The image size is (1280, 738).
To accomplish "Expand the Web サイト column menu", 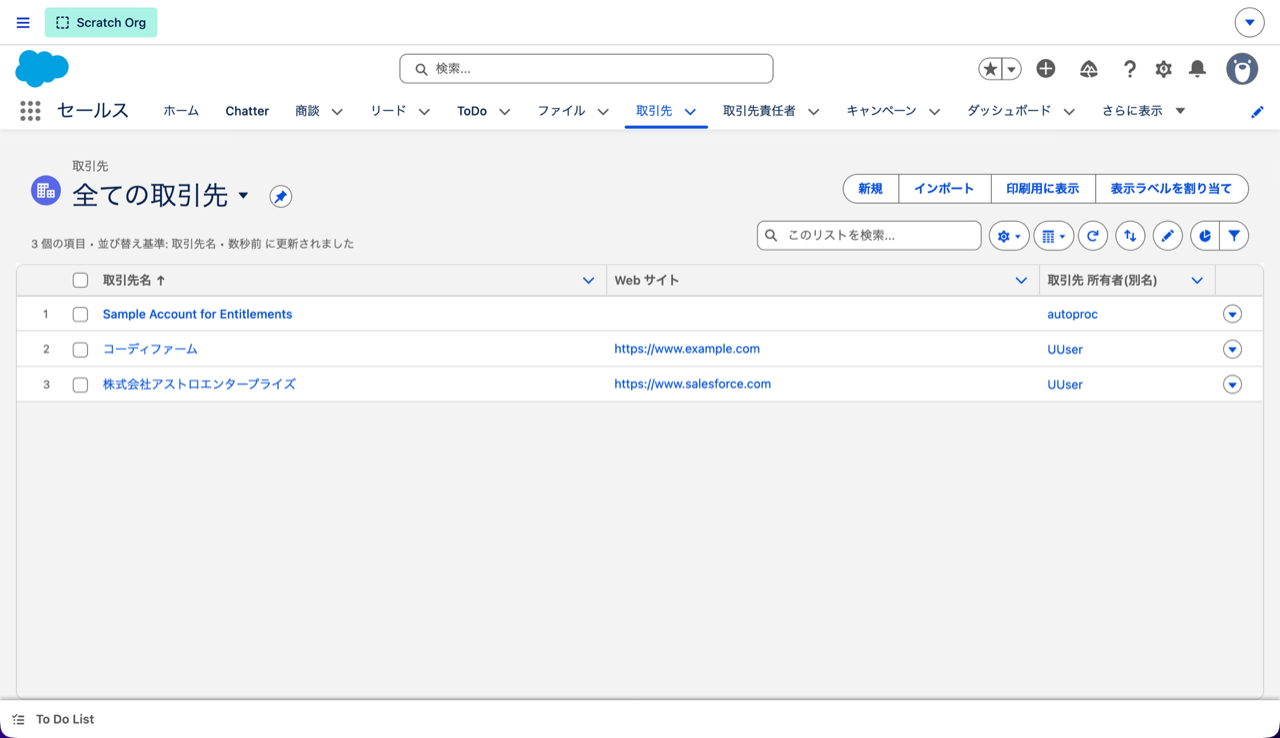I will coord(1021,281).
